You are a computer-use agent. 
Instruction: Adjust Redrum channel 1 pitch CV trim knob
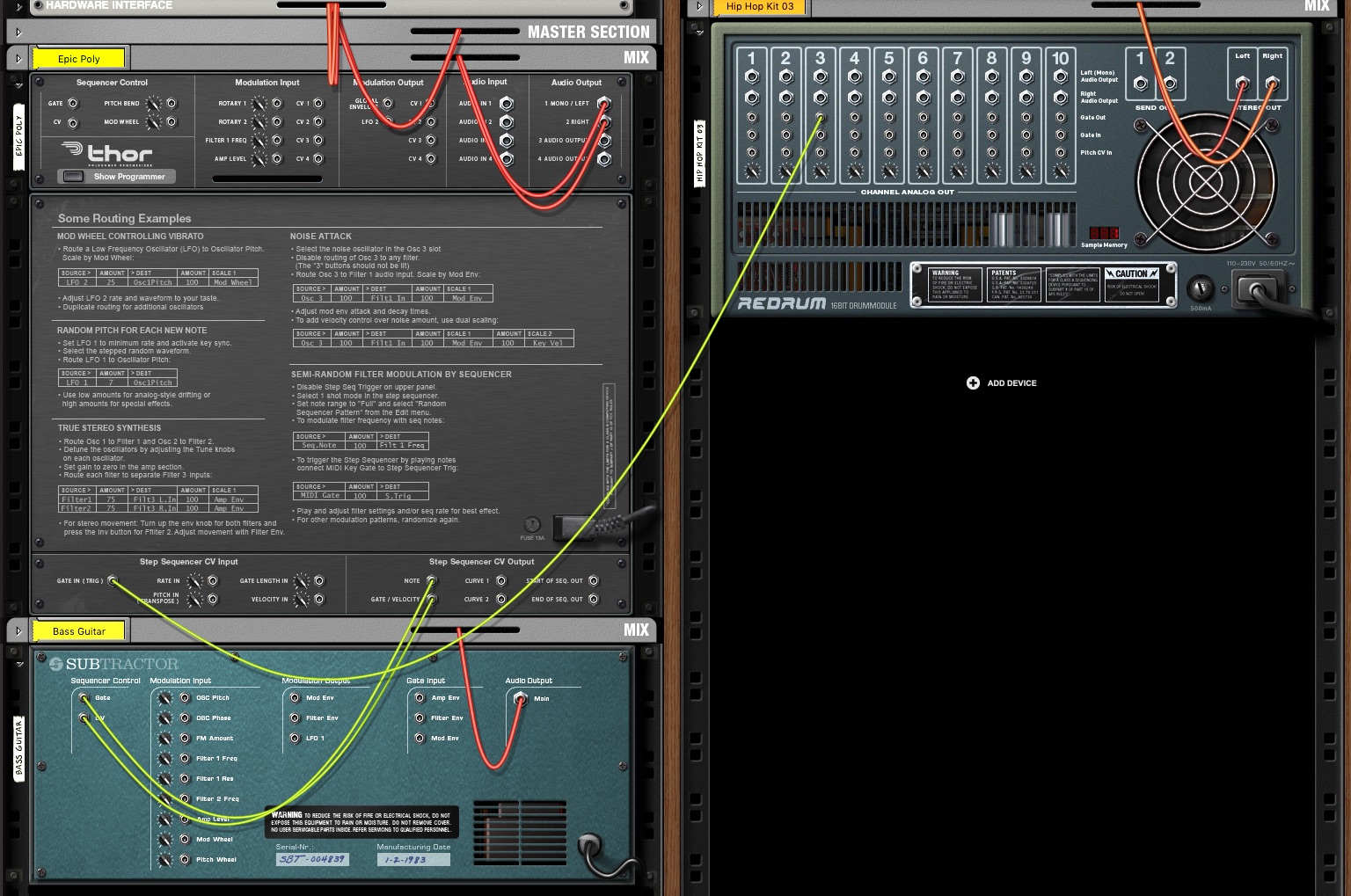[x=752, y=171]
